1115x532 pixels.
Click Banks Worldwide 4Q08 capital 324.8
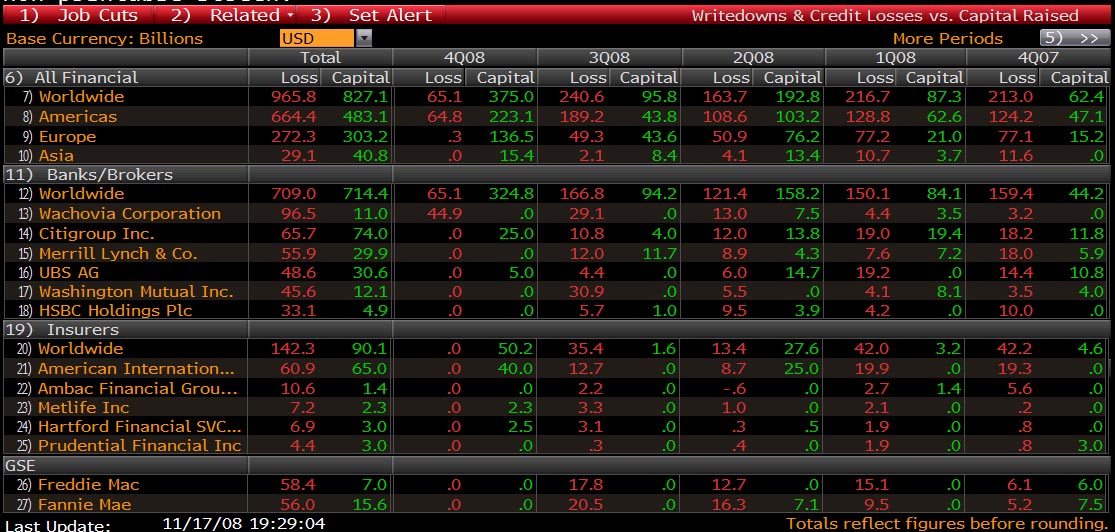(x=511, y=193)
